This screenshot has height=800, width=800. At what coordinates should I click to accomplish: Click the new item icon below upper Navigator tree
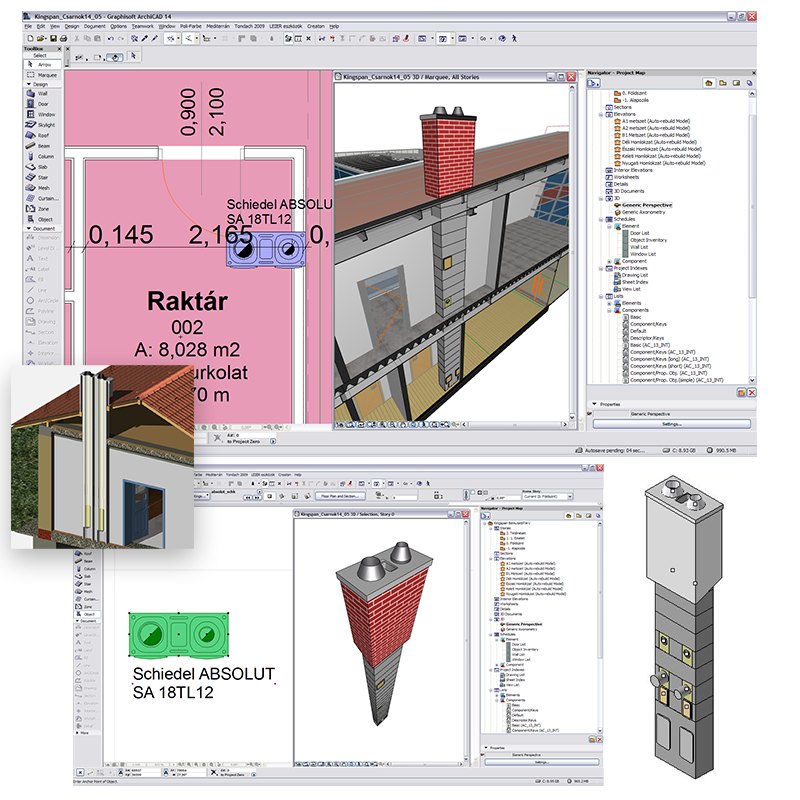(742, 393)
